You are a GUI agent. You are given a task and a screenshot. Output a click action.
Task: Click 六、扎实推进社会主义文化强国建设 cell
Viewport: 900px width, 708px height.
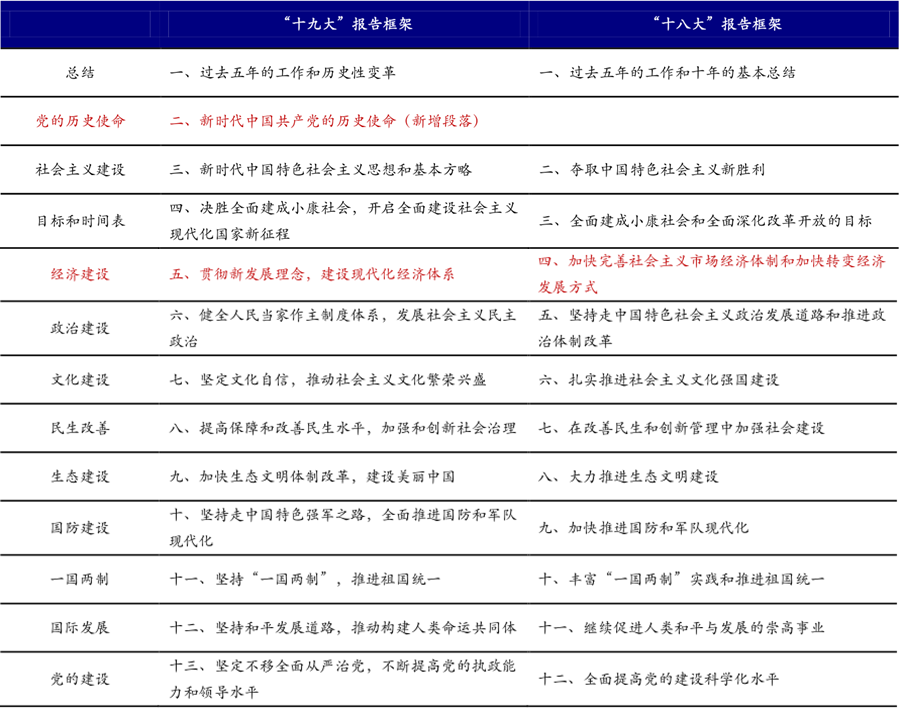coord(659,380)
